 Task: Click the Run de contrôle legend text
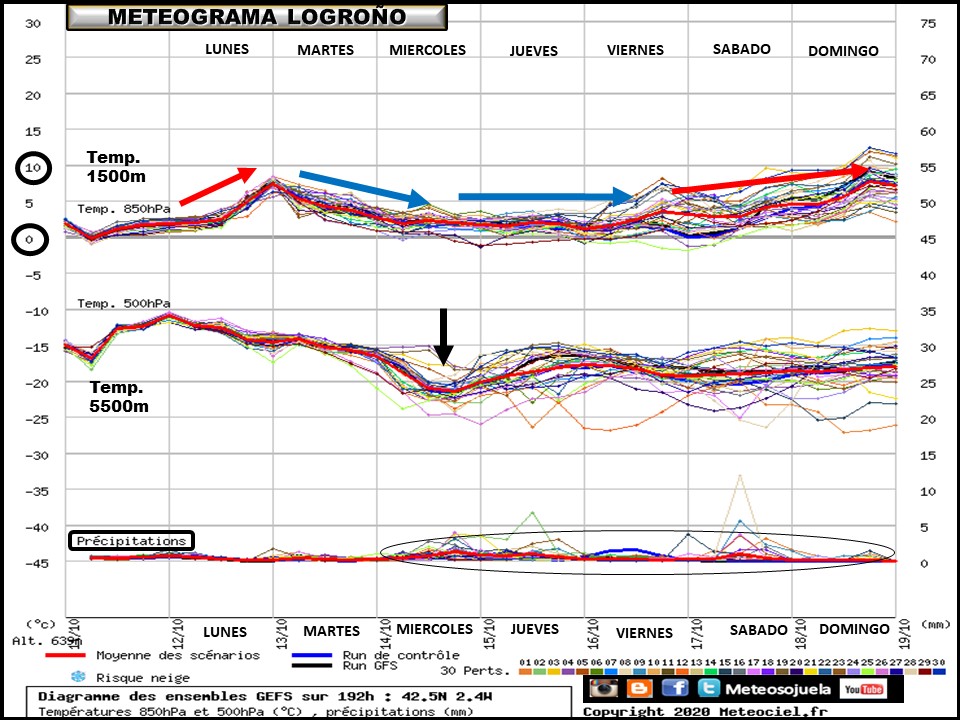click(x=401, y=655)
